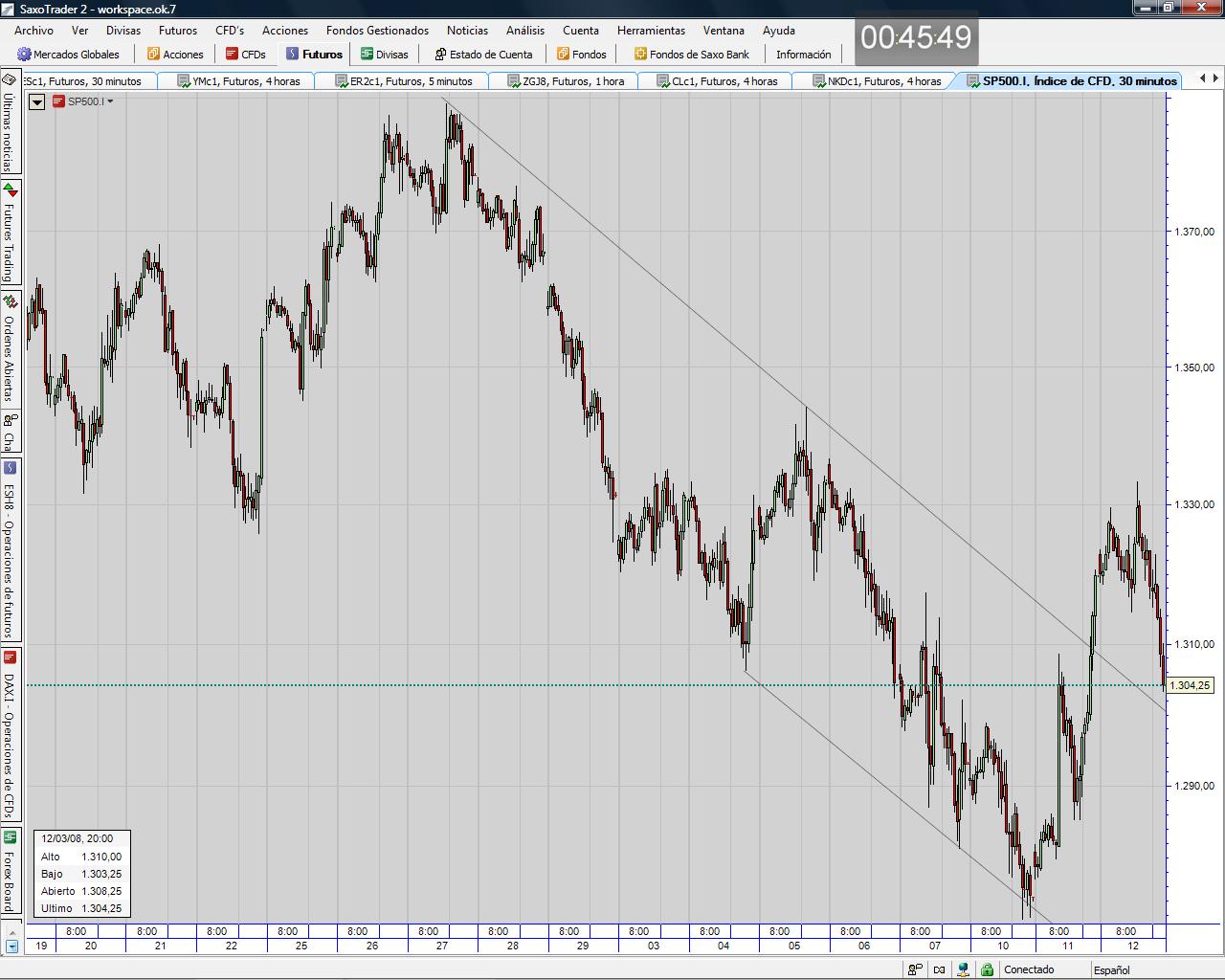
Task: Select the Divisas toolbar button
Action: (384, 55)
